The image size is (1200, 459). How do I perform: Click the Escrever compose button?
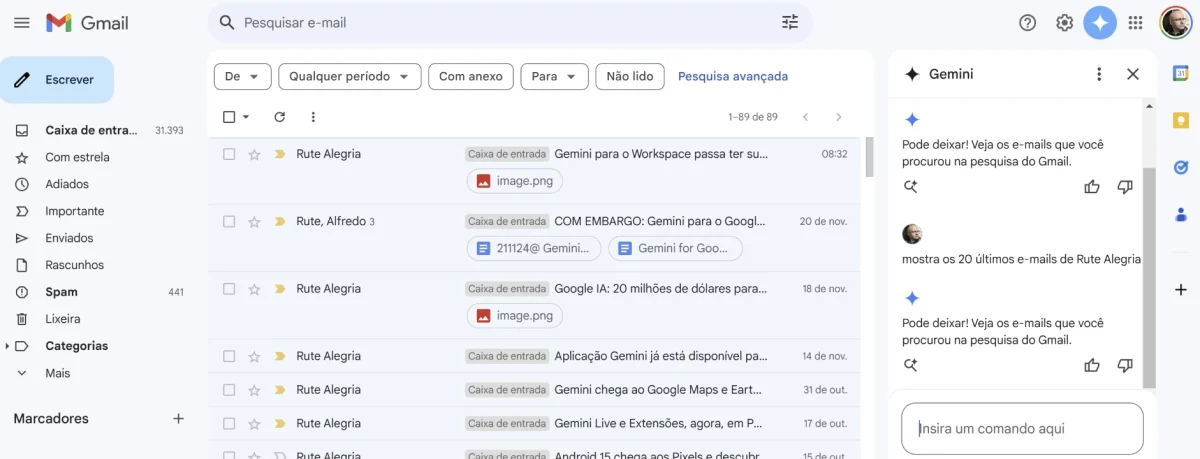57,80
